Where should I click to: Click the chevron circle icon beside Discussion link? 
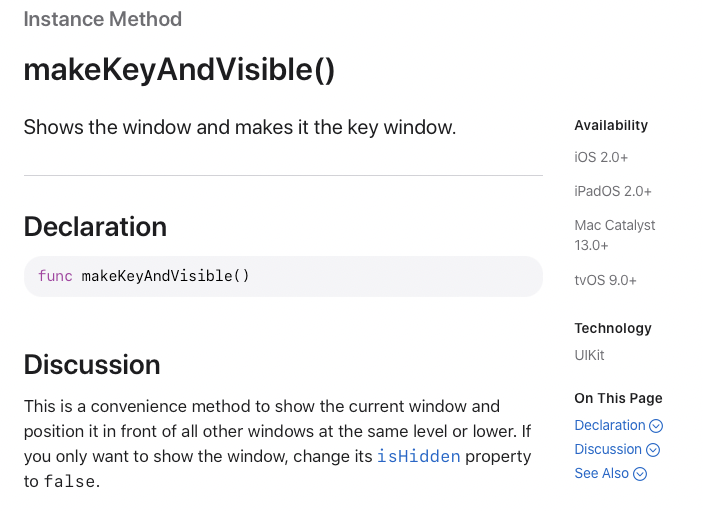click(653, 450)
